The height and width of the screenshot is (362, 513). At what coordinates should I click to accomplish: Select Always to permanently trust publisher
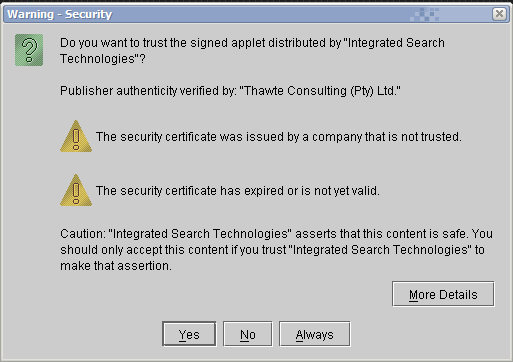(314, 334)
